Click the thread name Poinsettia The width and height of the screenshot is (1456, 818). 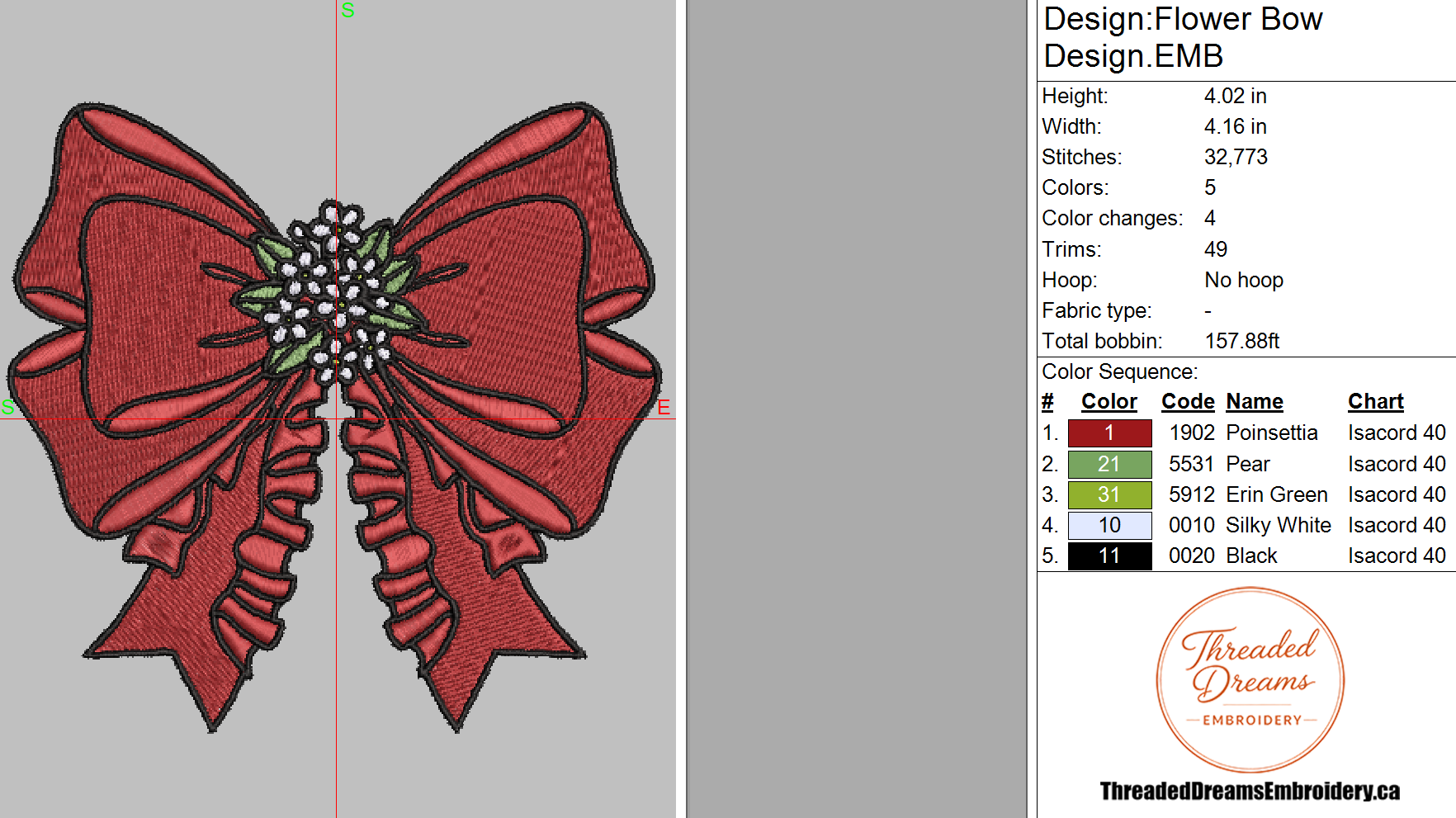1272,433
